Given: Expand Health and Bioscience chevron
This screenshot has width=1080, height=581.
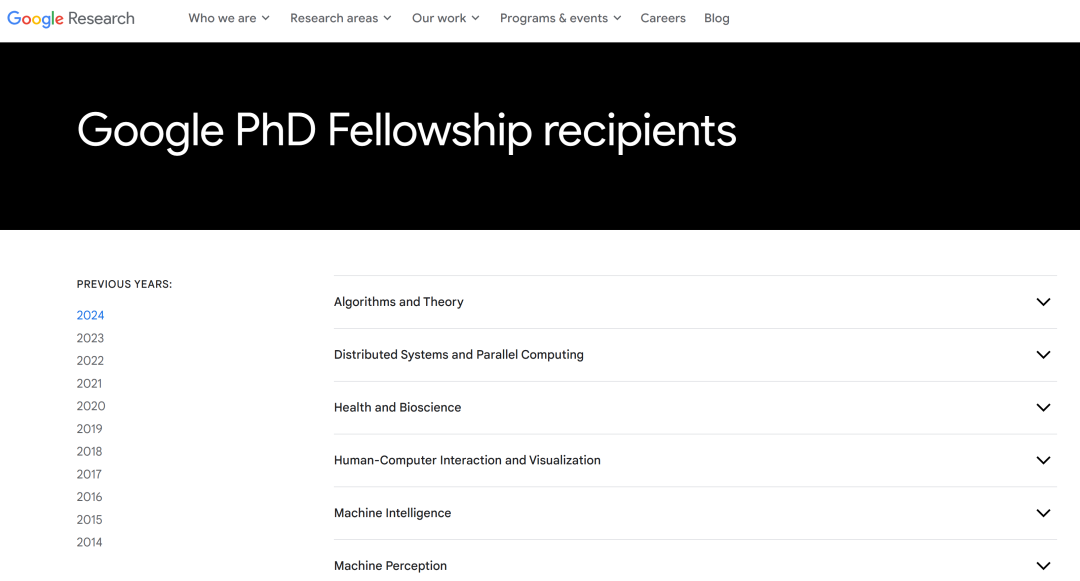Looking at the screenshot, I should click(x=1043, y=408).
